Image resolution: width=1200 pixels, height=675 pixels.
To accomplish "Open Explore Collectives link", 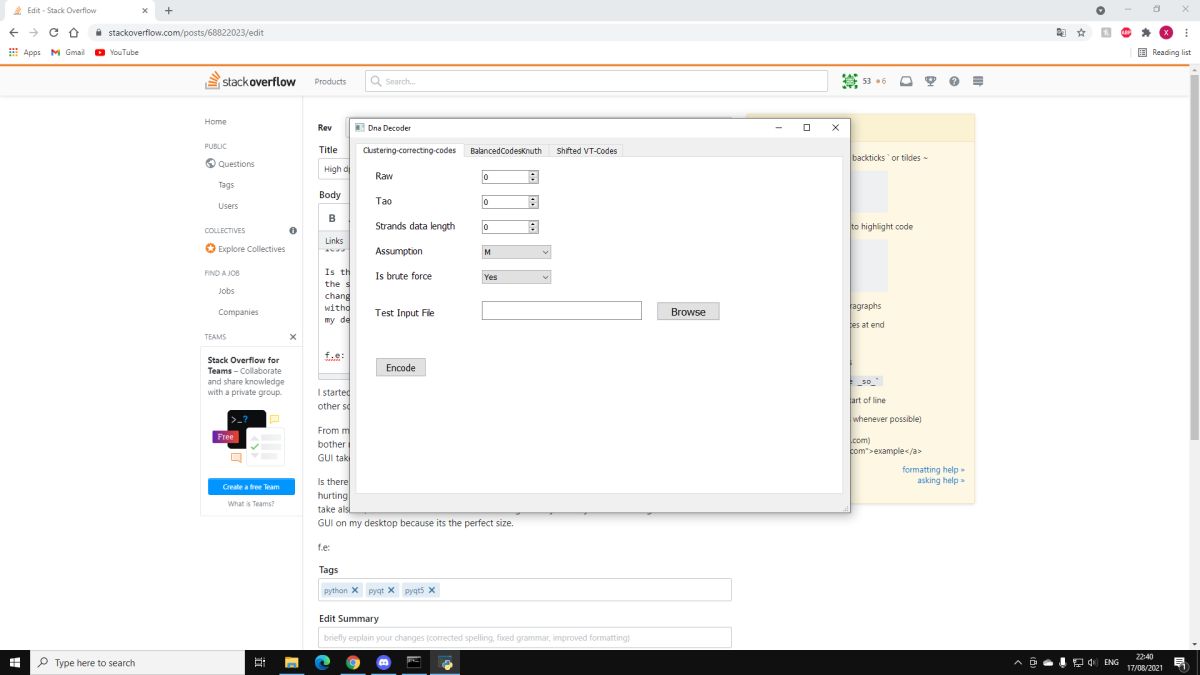I will [251, 249].
